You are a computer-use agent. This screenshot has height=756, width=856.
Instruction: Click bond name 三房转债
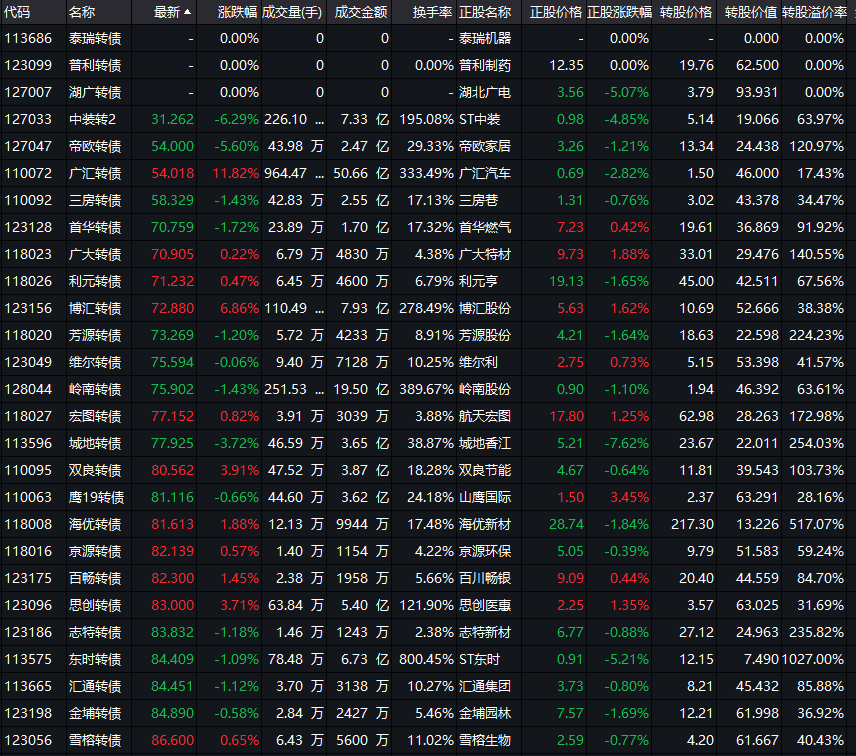(95, 200)
